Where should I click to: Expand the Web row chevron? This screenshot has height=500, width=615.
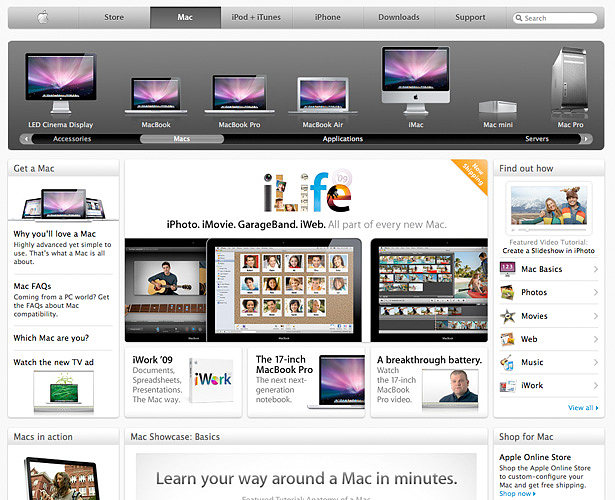[x=595, y=339]
